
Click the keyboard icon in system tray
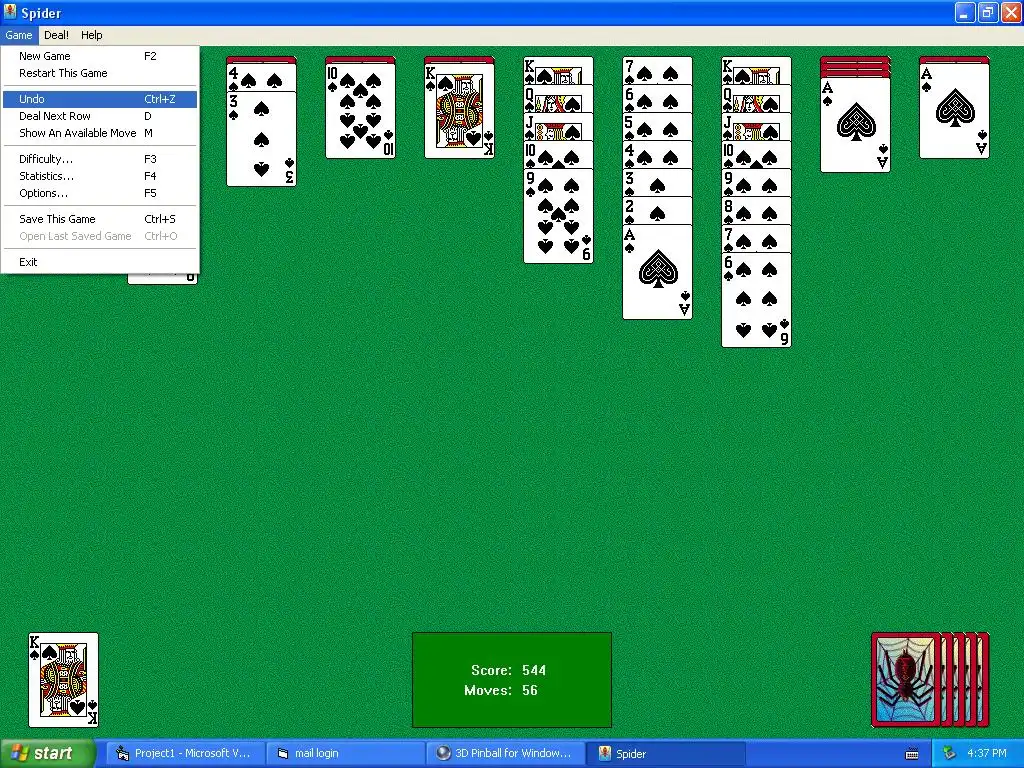(912, 754)
